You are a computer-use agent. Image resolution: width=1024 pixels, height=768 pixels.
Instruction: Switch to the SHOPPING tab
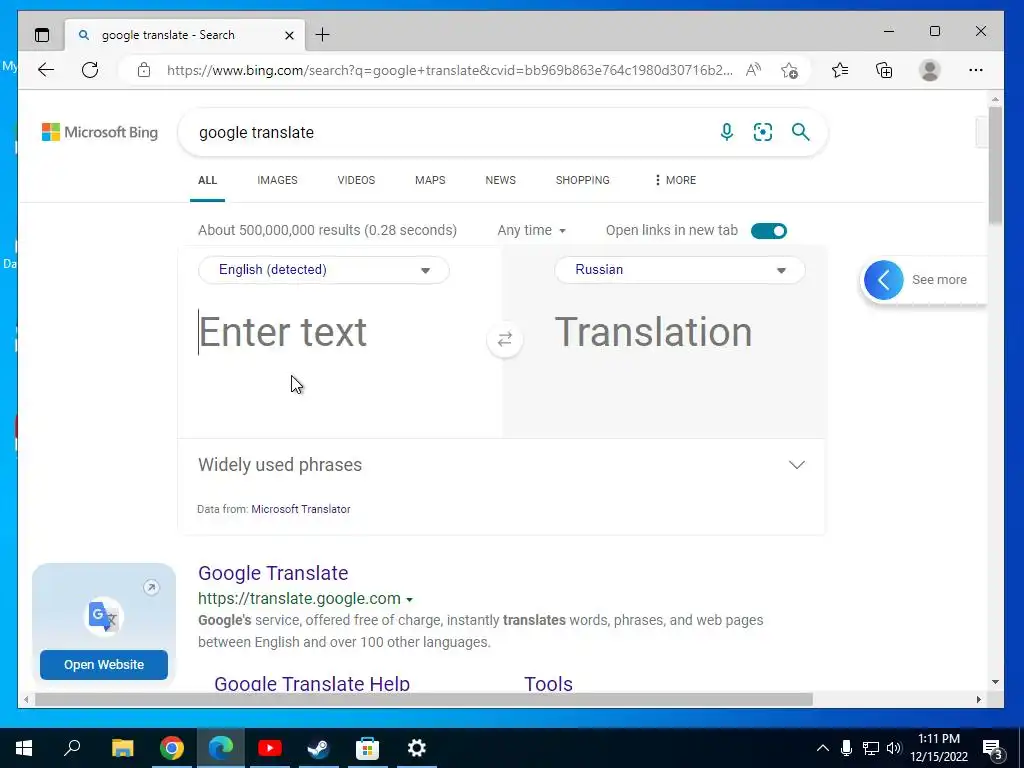pyautogui.click(x=583, y=180)
